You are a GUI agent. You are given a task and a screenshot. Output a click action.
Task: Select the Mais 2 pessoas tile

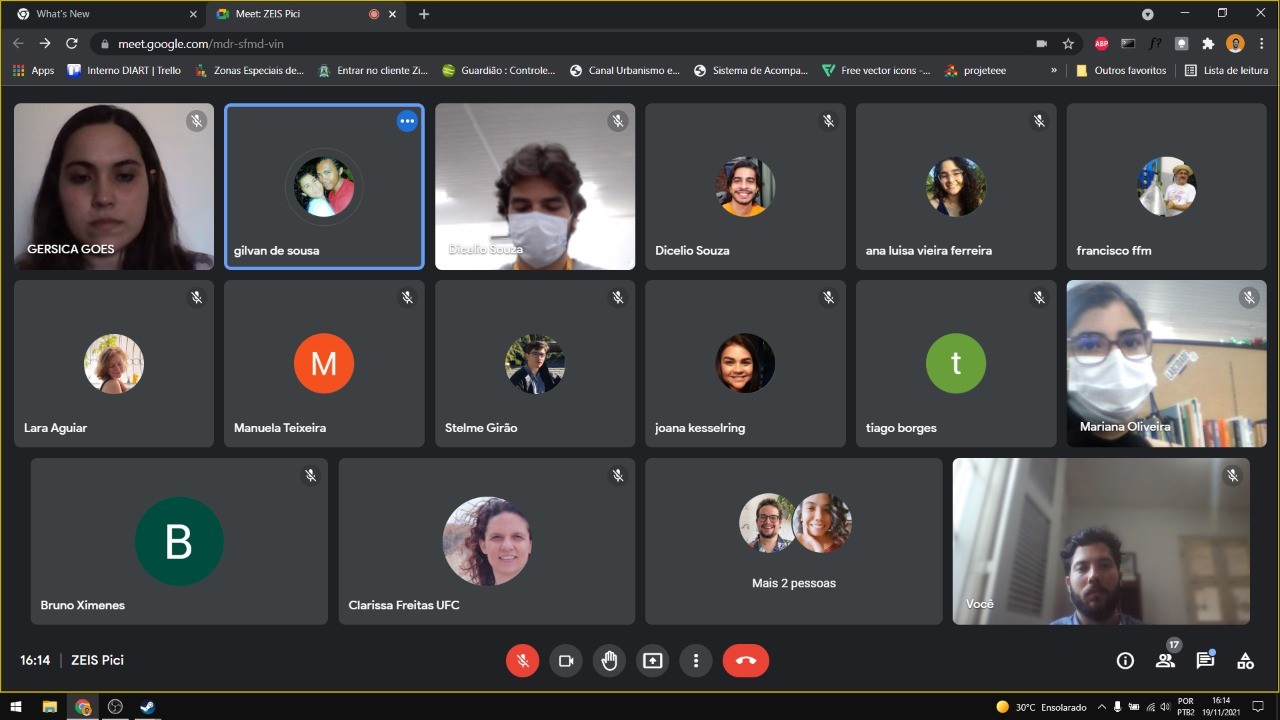coord(794,541)
